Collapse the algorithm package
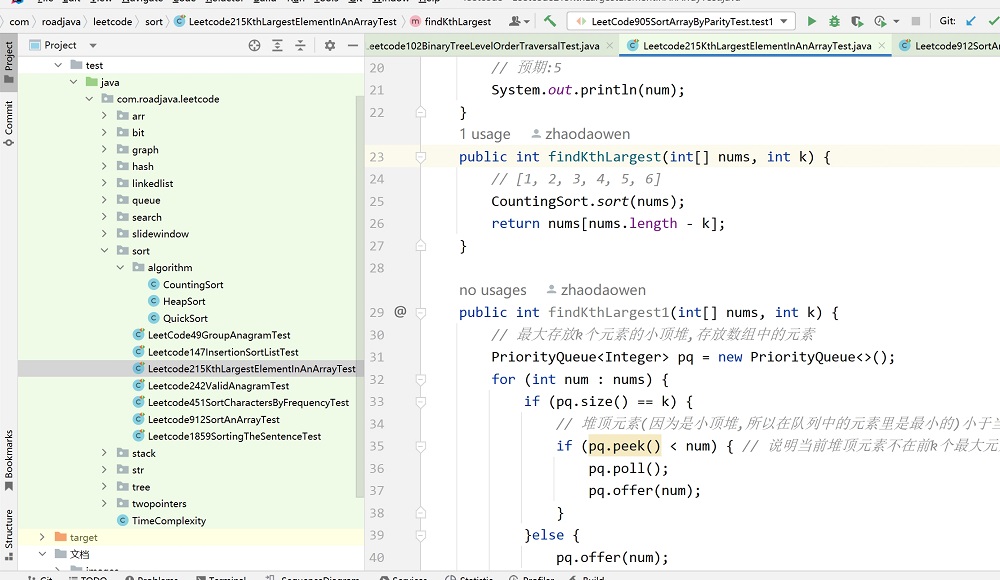The width and height of the screenshot is (1000, 580). 120,267
